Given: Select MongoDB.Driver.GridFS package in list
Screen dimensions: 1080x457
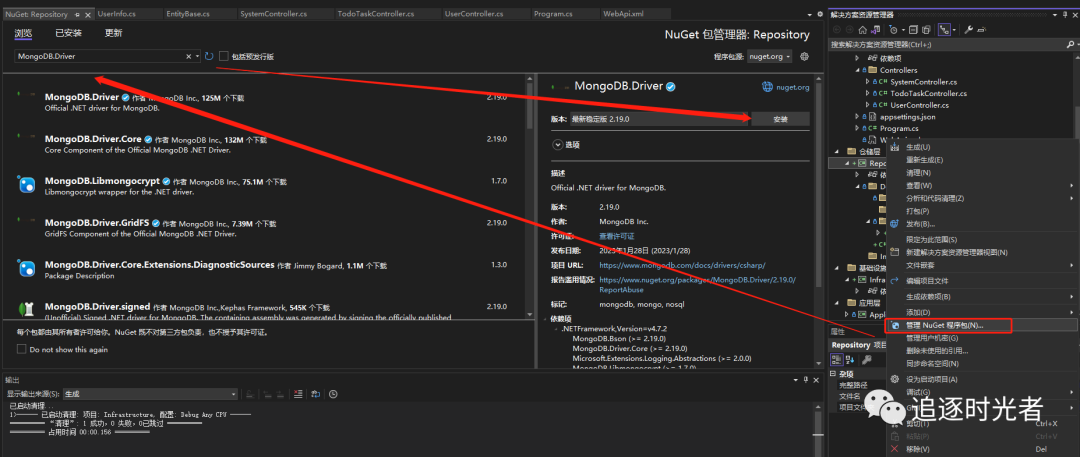Looking at the screenshot, I should [266, 227].
